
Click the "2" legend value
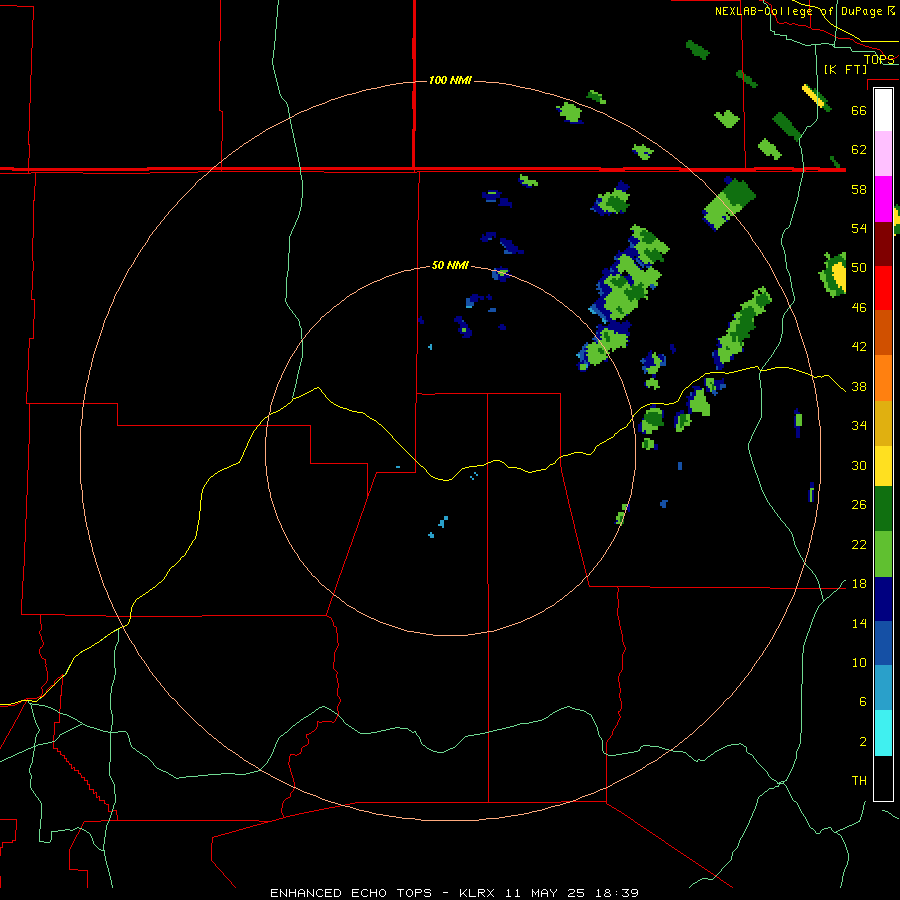click(x=862, y=742)
